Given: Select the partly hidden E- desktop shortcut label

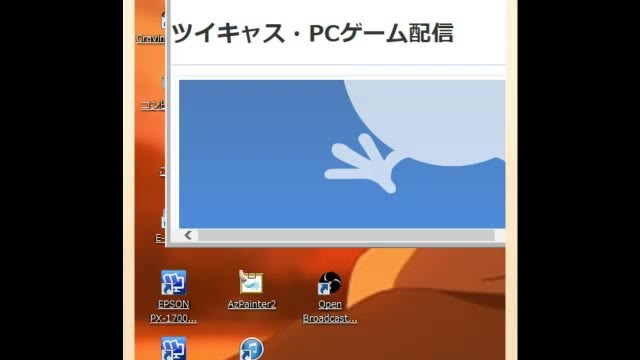Looking at the screenshot, I should point(160,238).
